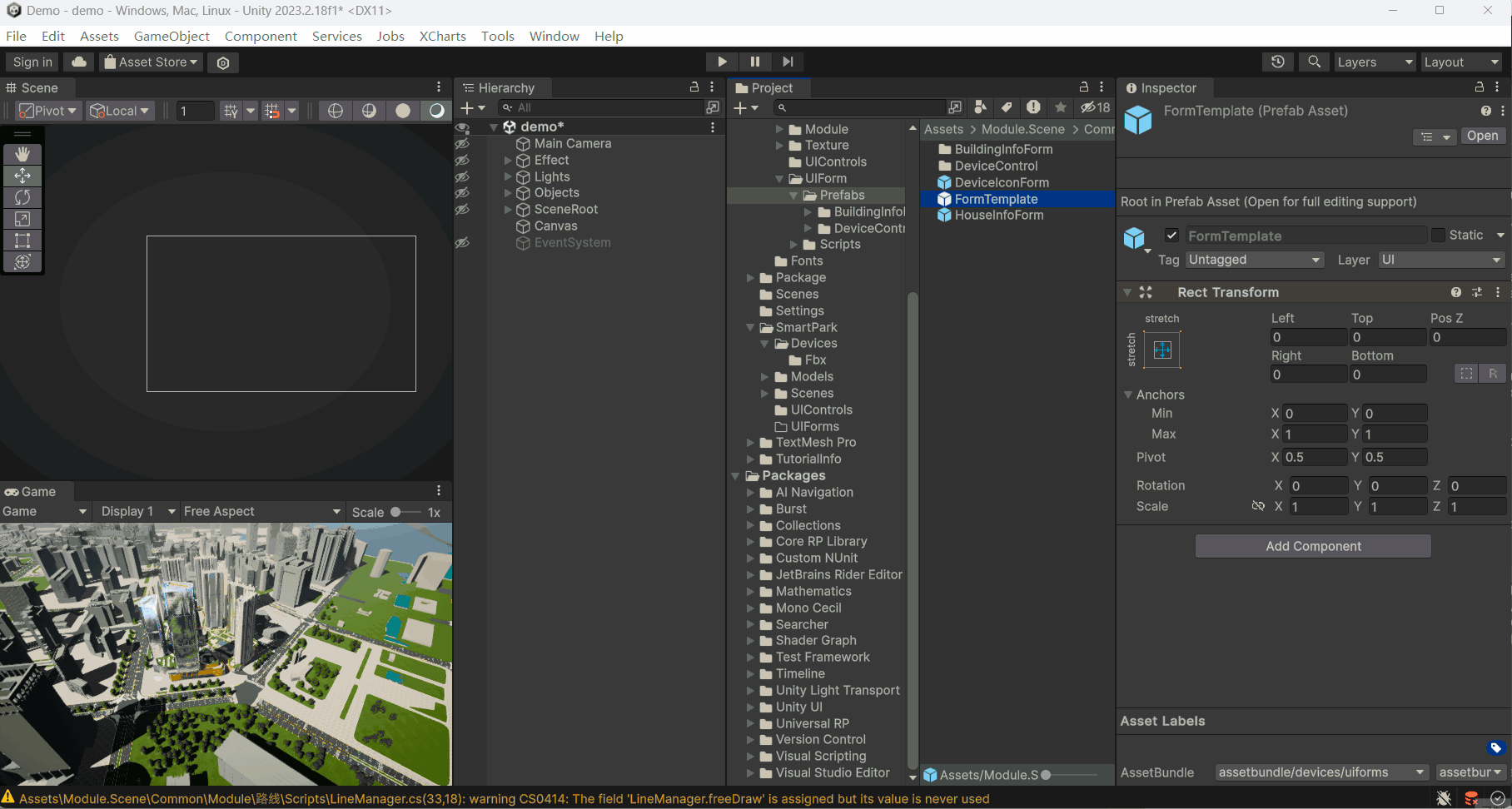Image resolution: width=1512 pixels, height=809 pixels.
Task: Open the GameObject menu
Action: pyautogui.click(x=172, y=36)
